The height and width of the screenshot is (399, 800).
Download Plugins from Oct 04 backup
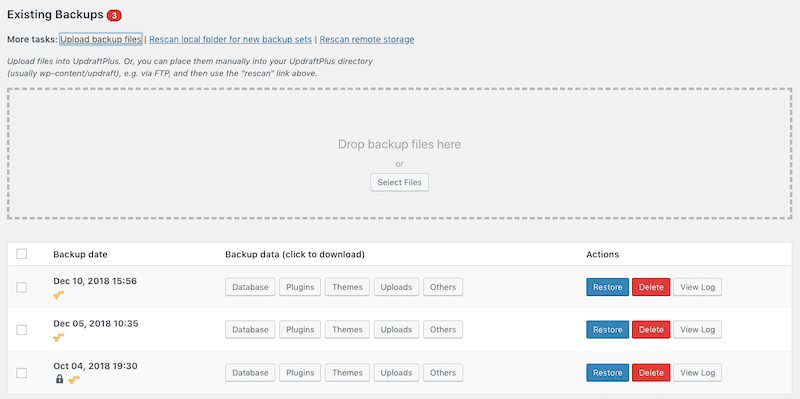pyautogui.click(x=300, y=372)
